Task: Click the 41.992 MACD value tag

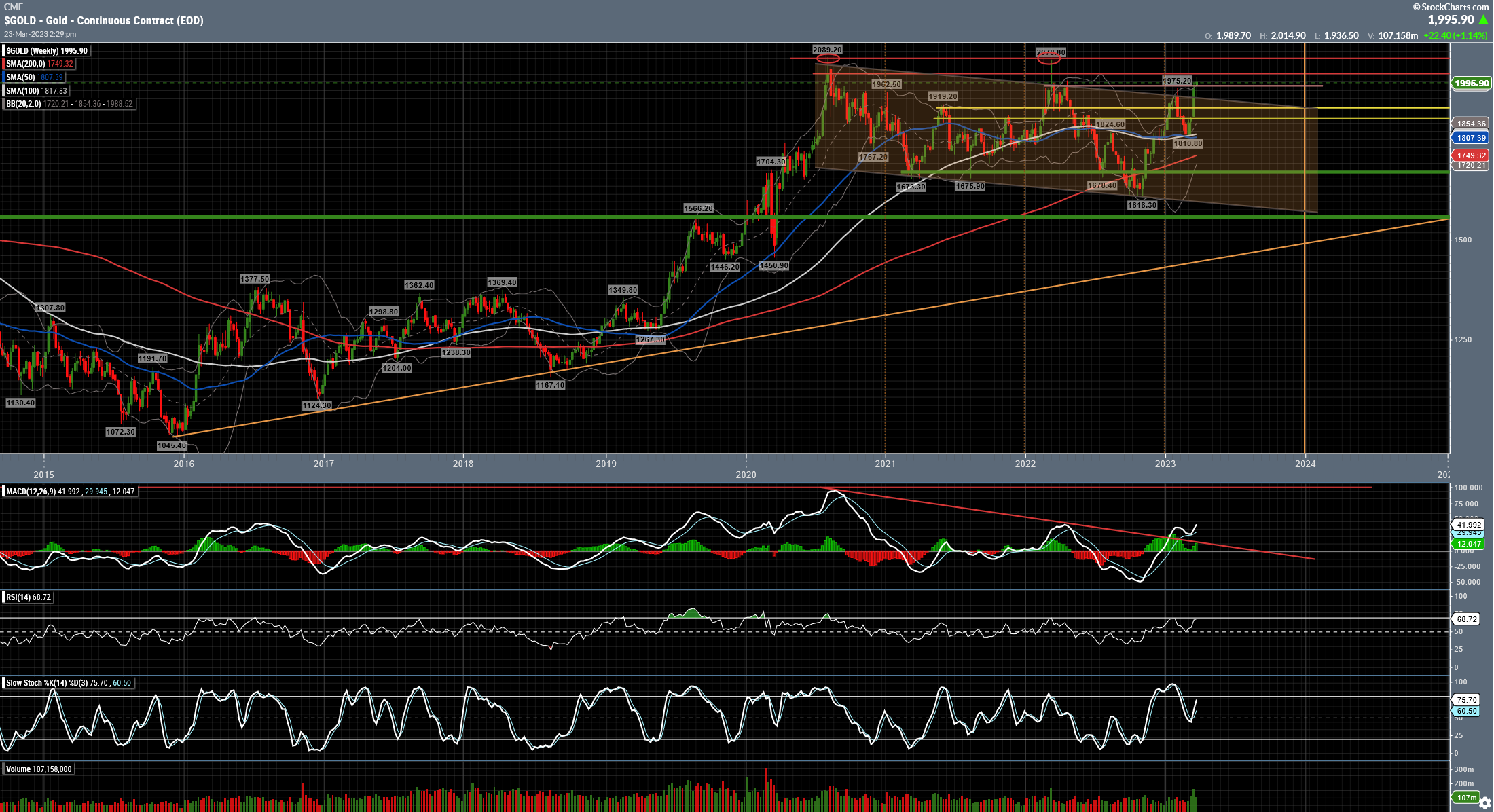Action: point(1469,524)
